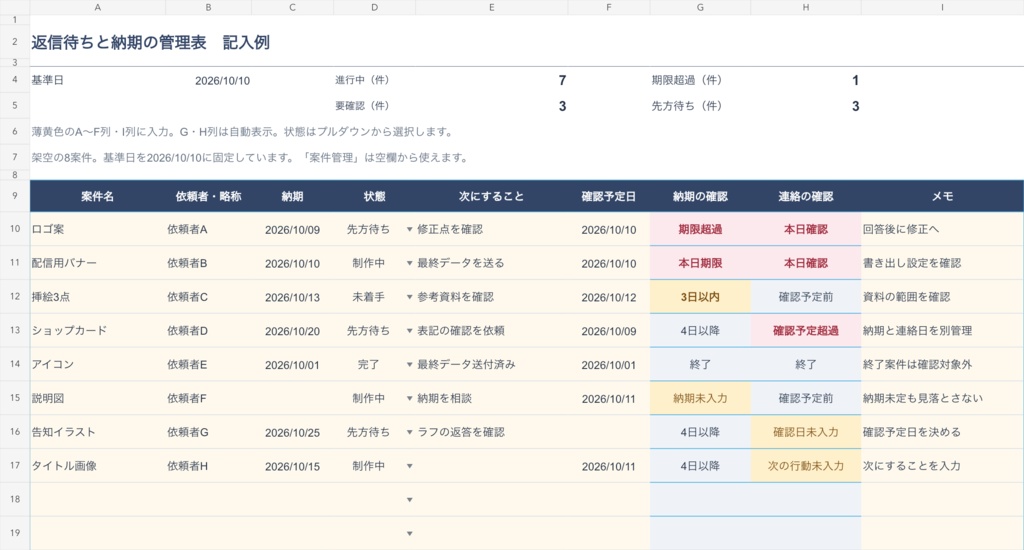Open the 状態 dropdown arrow for 説明図
Screen dimensions: 1024x550
click(409, 398)
